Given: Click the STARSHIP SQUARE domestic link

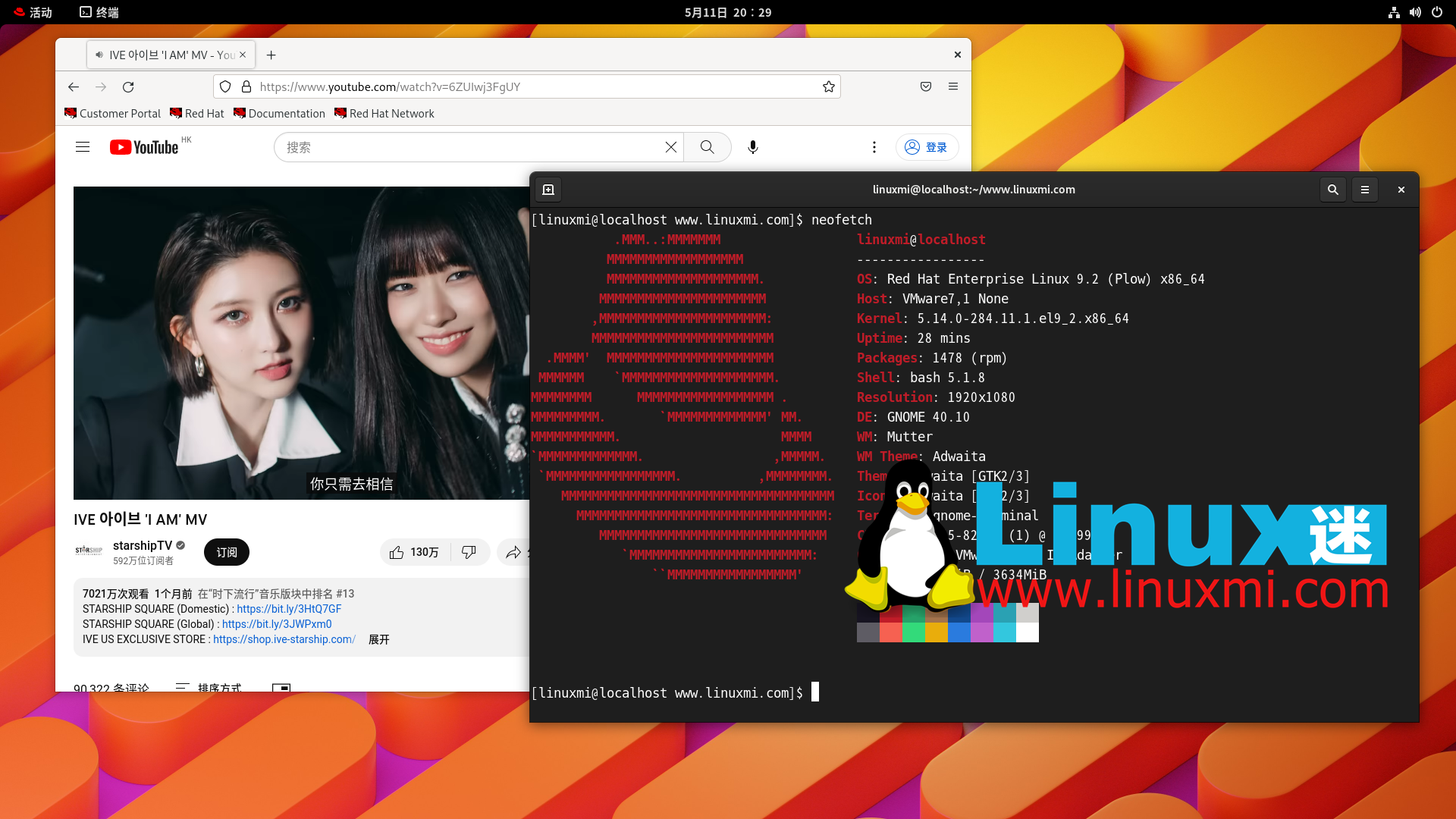Looking at the screenshot, I should tap(288, 608).
